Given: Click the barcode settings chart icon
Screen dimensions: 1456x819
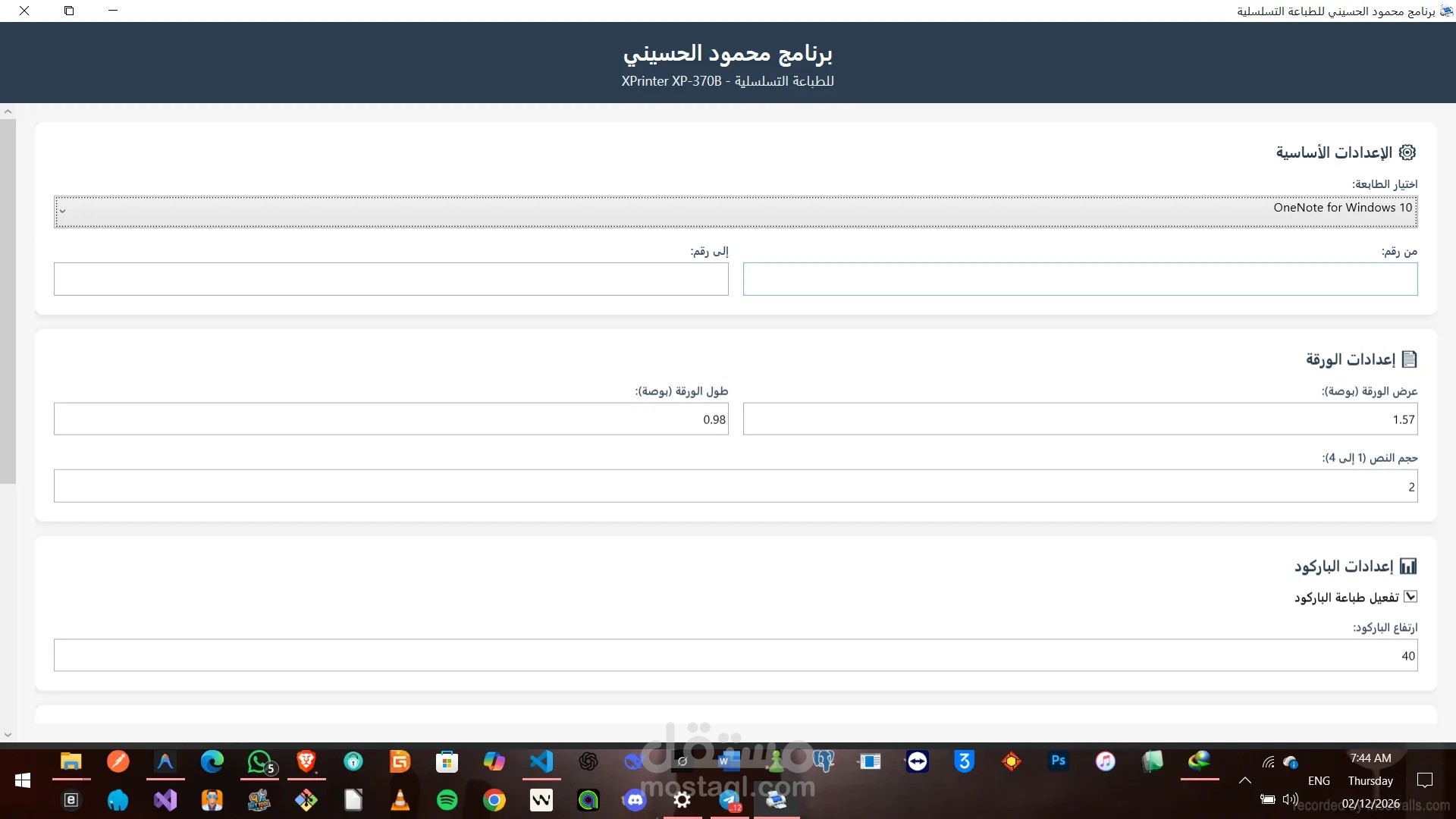Looking at the screenshot, I should (1408, 566).
